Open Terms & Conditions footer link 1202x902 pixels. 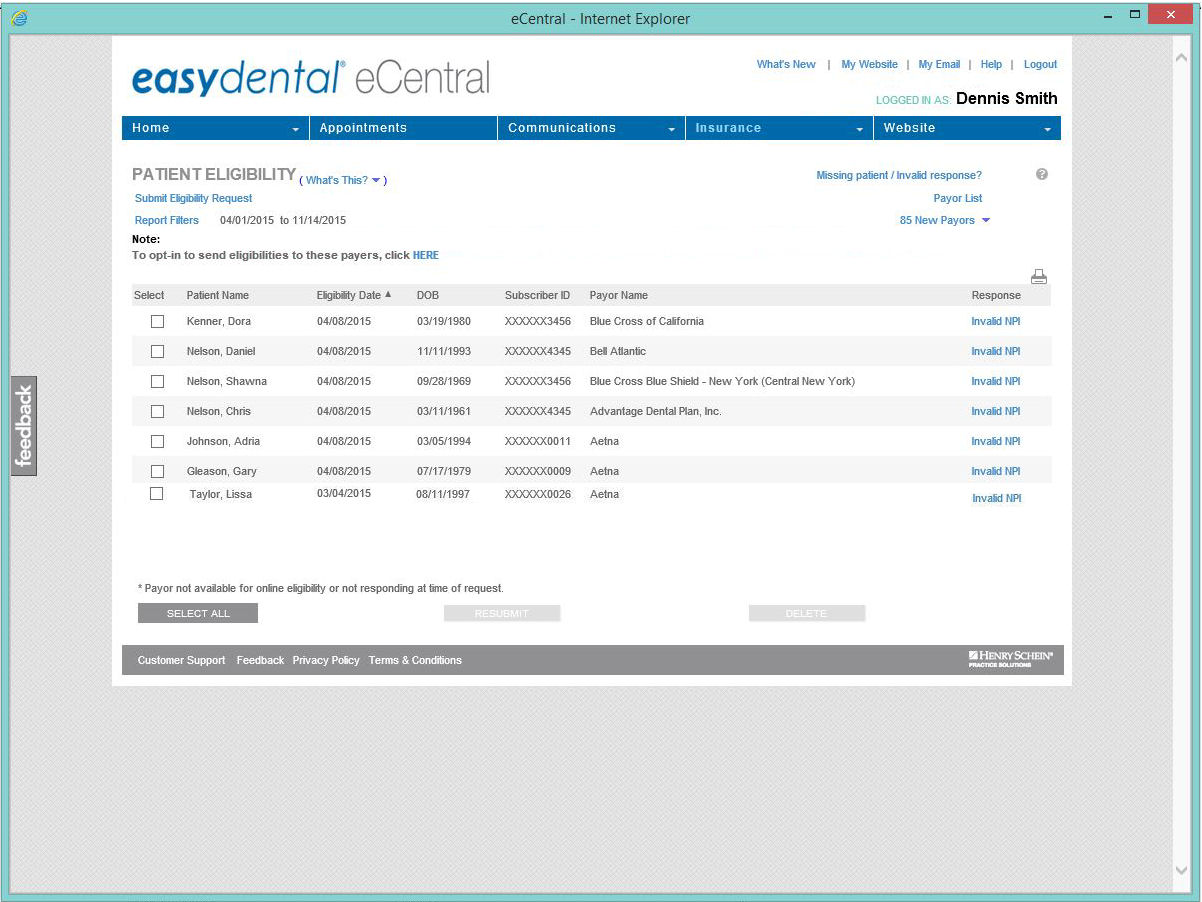pyautogui.click(x=415, y=660)
